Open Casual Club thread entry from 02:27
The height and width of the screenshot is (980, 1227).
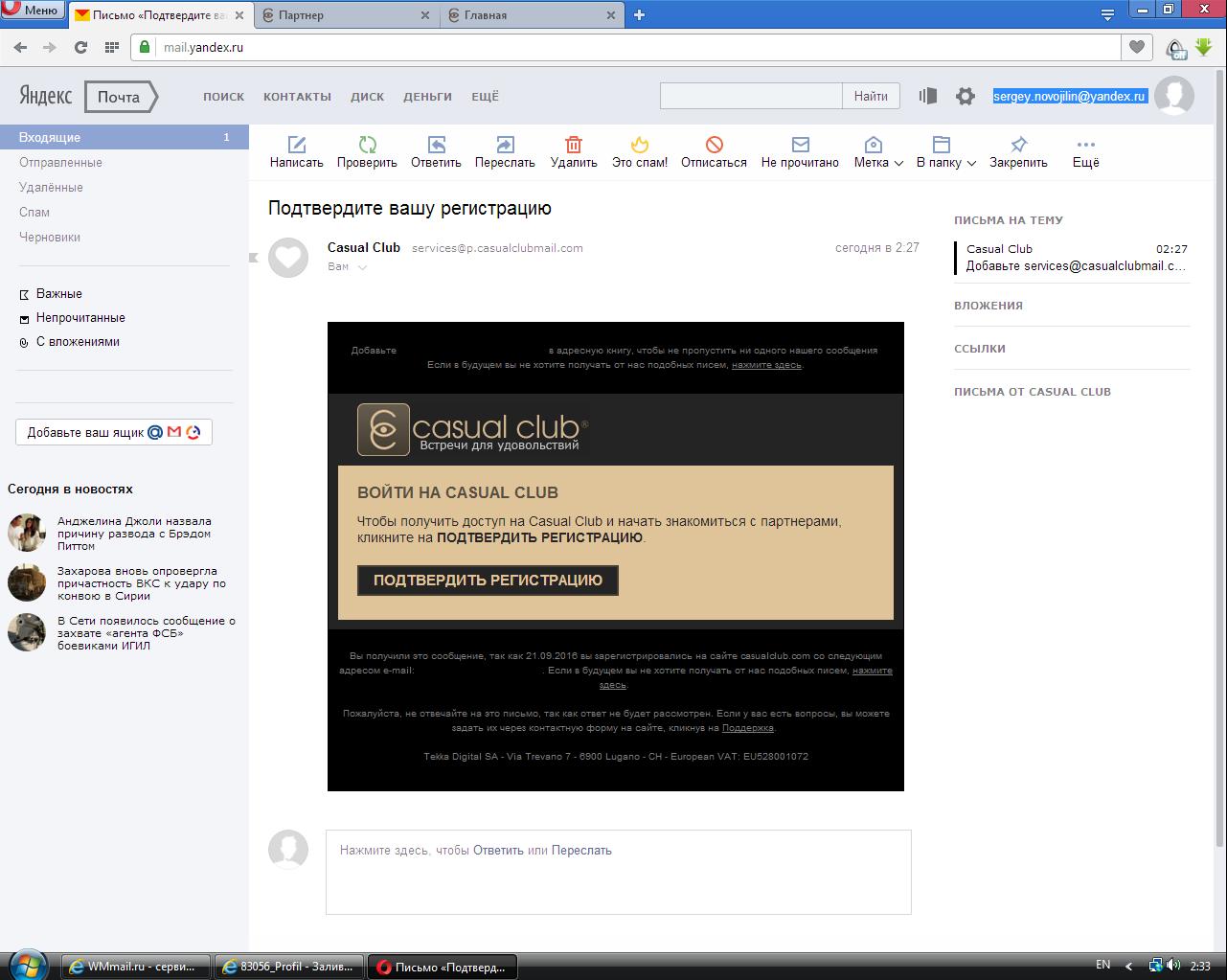pos(1073,257)
